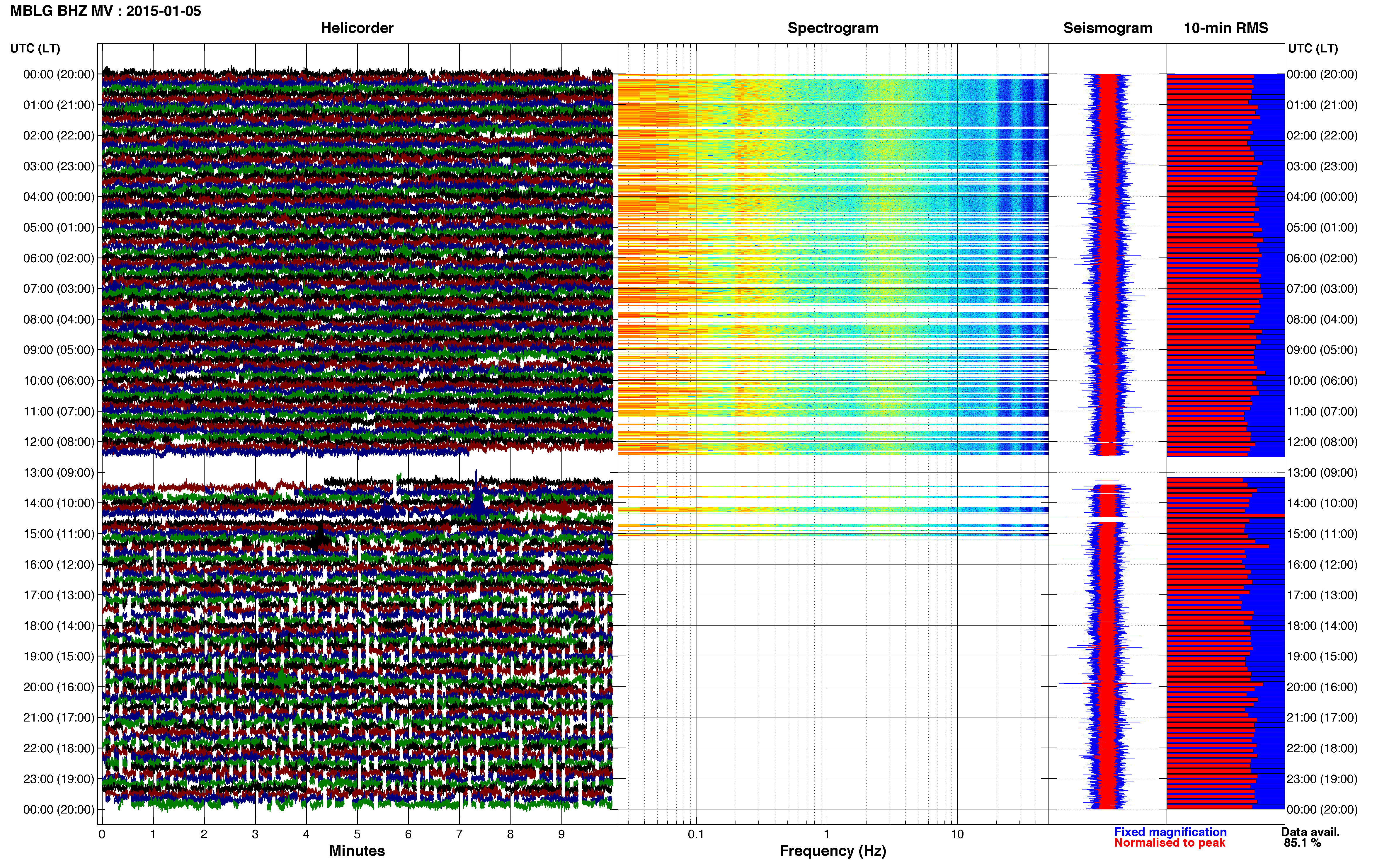This screenshot has width=1389, height=868.
Task: Click the '0.1' frequency tick label
Action: coord(696,834)
